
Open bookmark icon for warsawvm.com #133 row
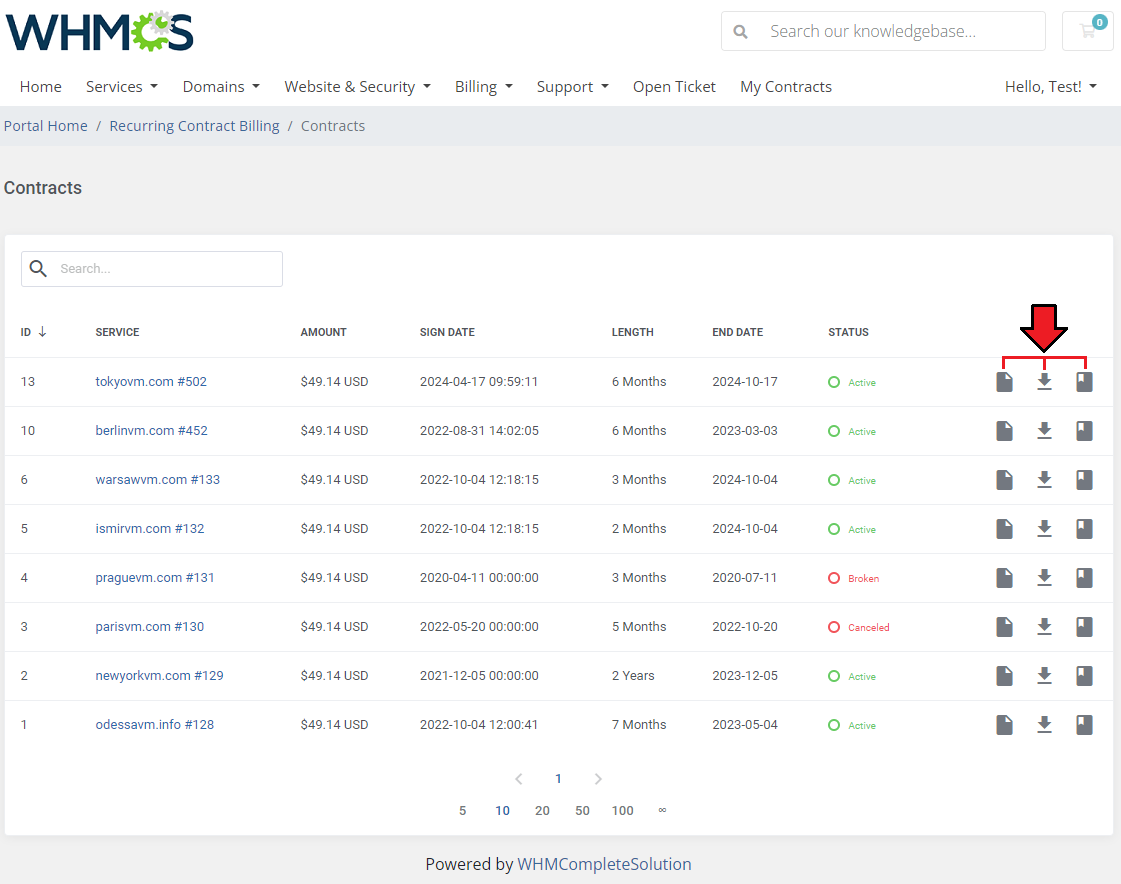[x=1085, y=480]
